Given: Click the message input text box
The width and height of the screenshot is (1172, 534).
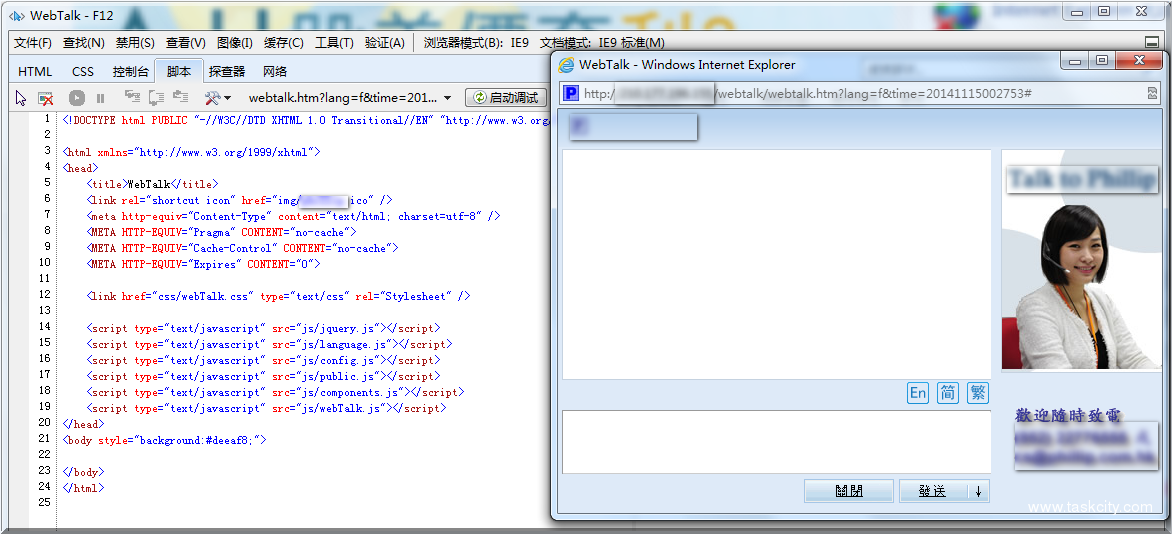Looking at the screenshot, I should 776,441.
